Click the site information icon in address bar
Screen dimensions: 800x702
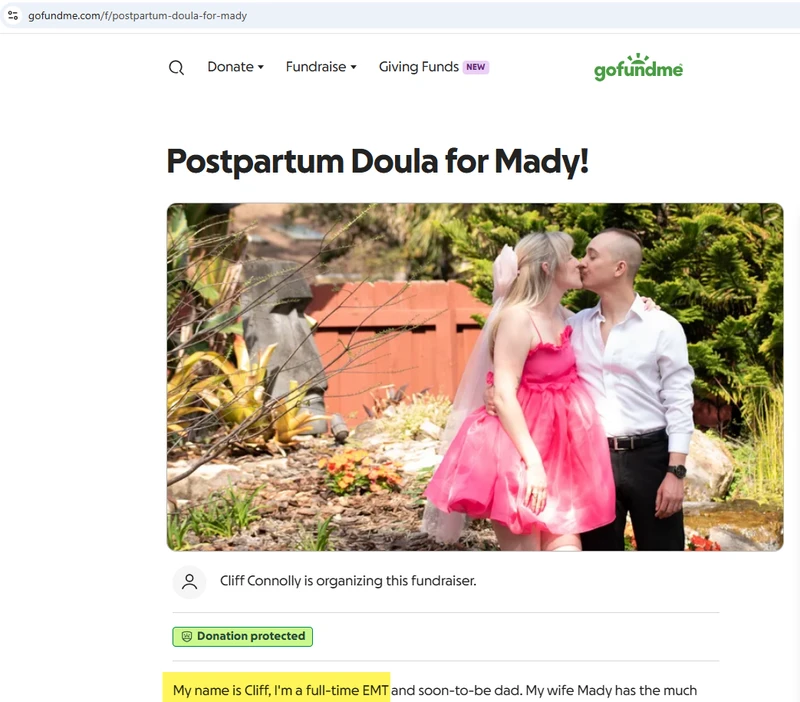[13, 15]
